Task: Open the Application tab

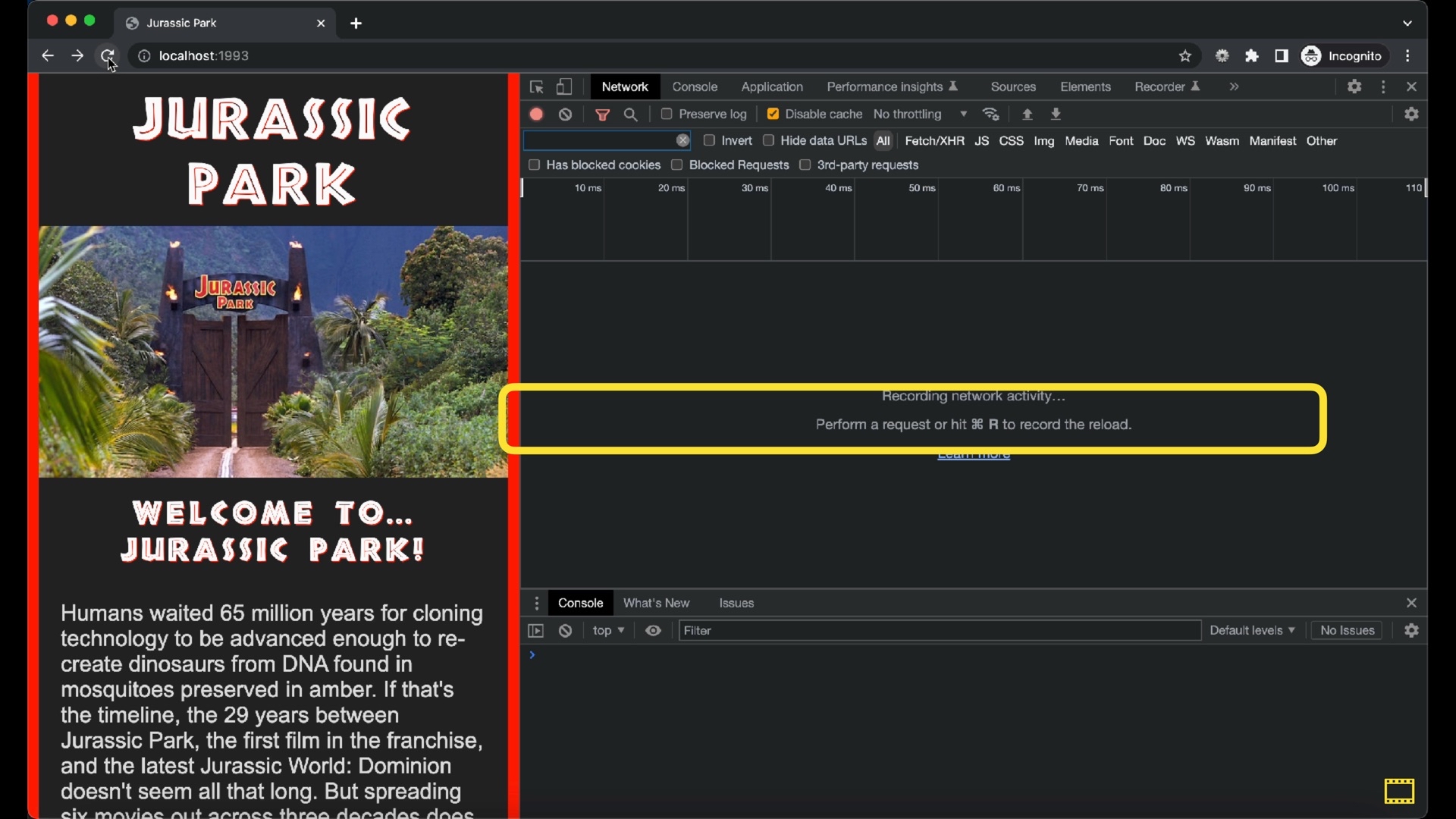Action: [x=772, y=87]
